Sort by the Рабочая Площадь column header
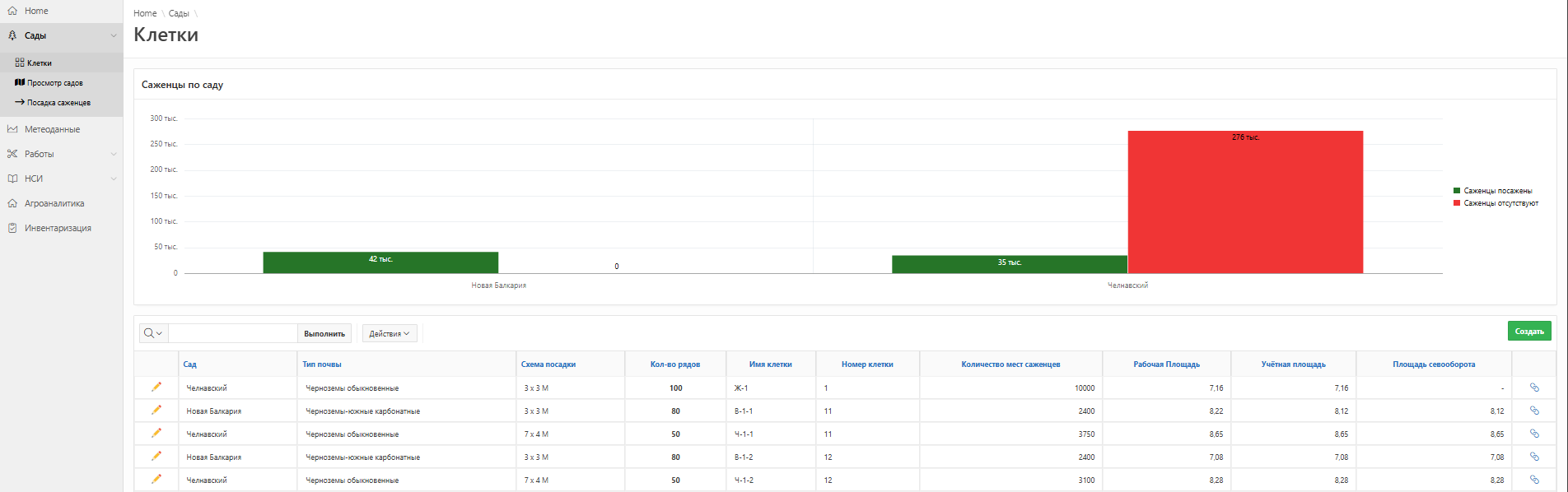This screenshot has width=1568, height=492. 1166,364
